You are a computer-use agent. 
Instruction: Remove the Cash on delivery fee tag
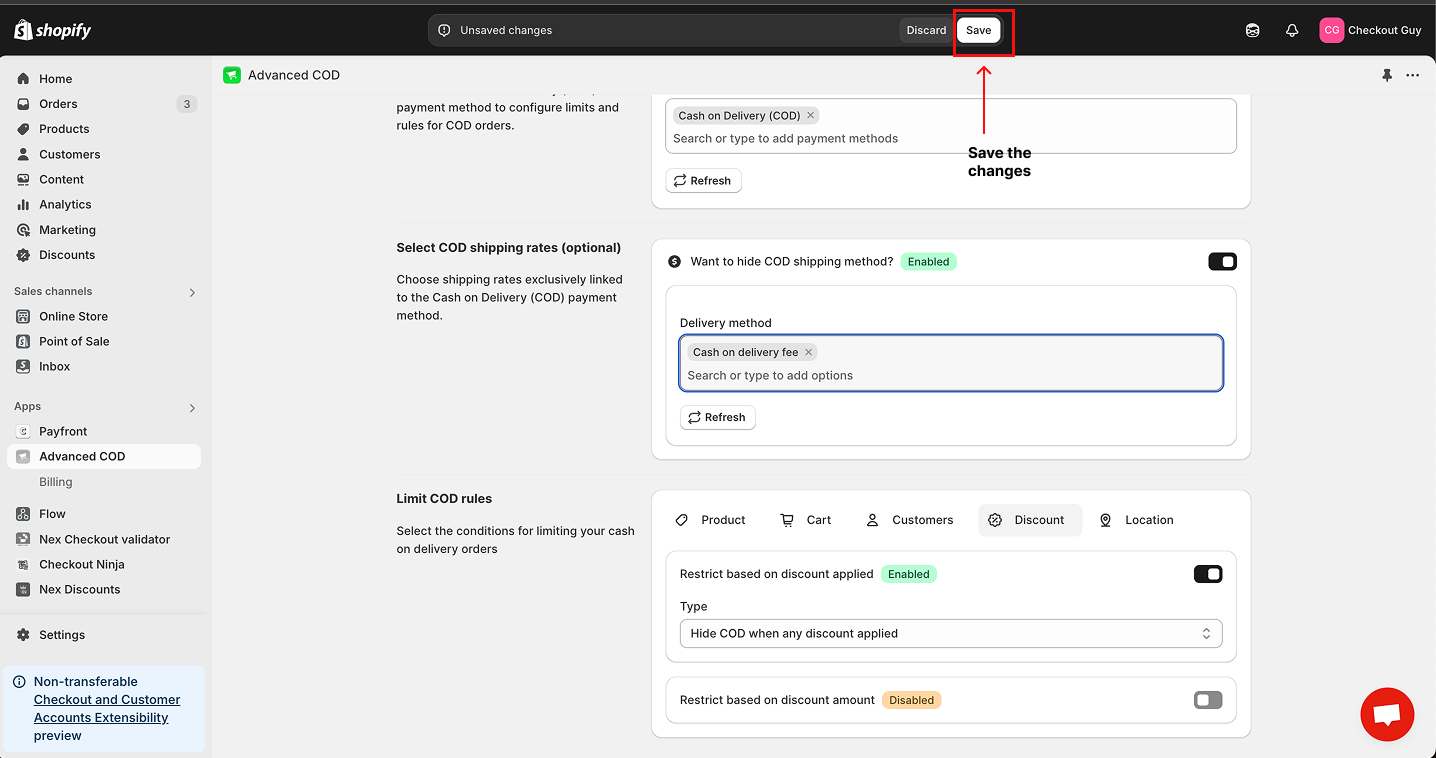pyautogui.click(x=809, y=352)
